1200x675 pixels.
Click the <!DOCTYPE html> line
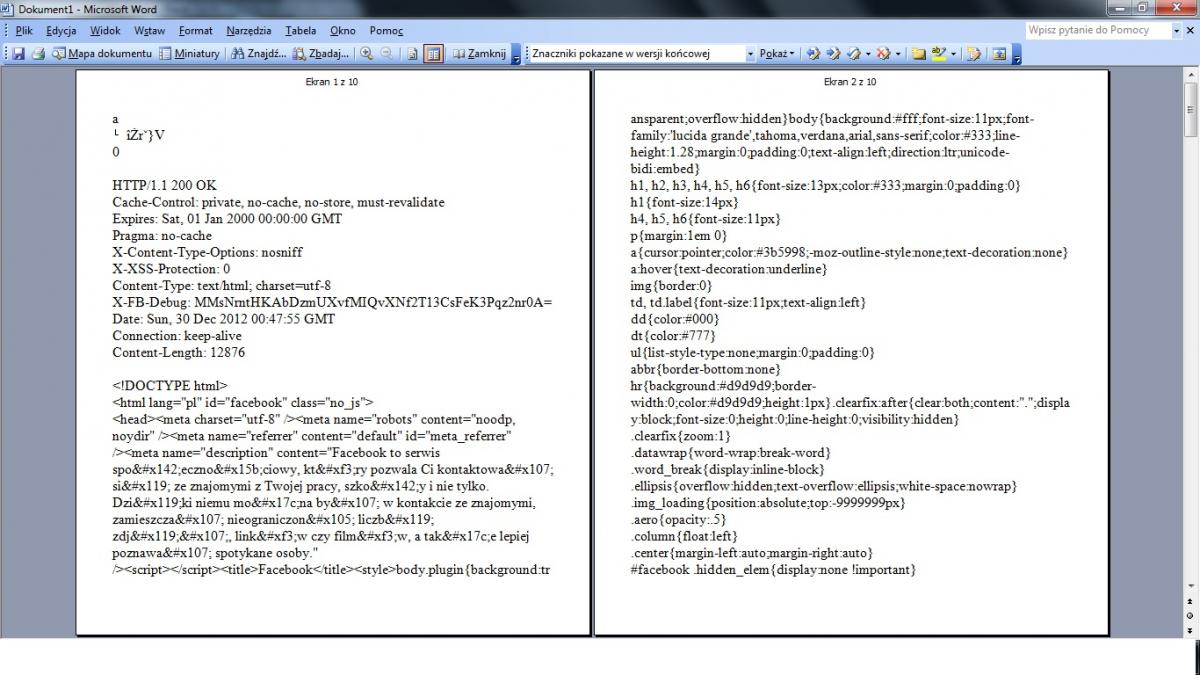click(170, 386)
